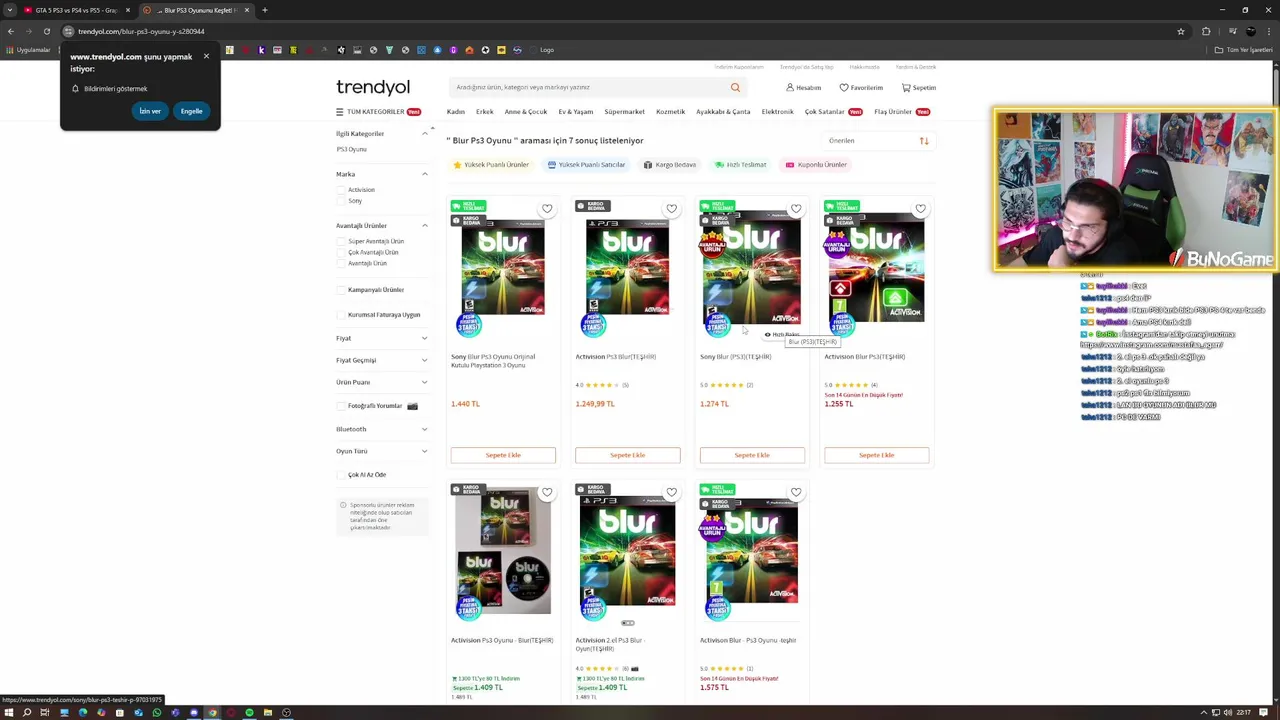Image resolution: width=1280 pixels, height=720 pixels.
Task: Collapse the Marka filter section
Action: pyautogui.click(x=424, y=174)
